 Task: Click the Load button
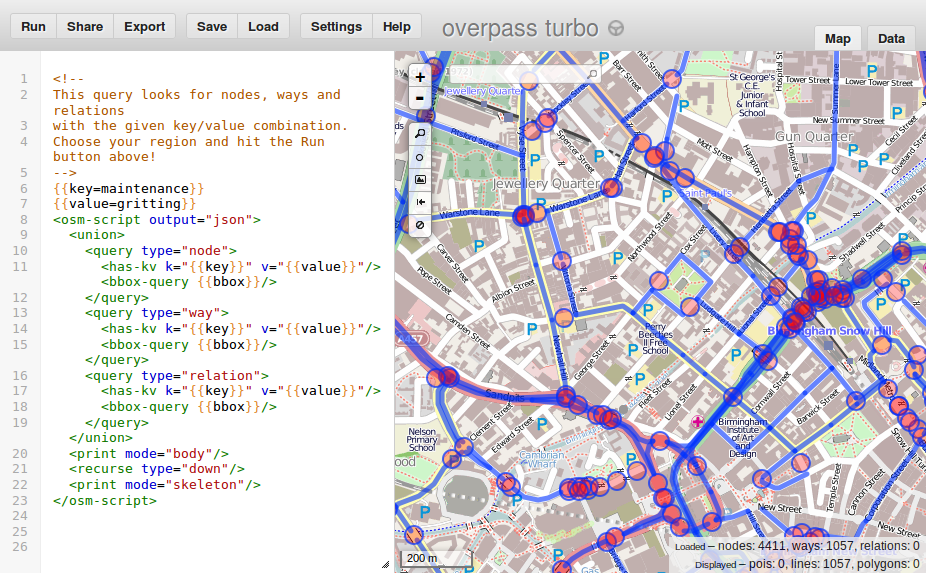tap(263, 27)
